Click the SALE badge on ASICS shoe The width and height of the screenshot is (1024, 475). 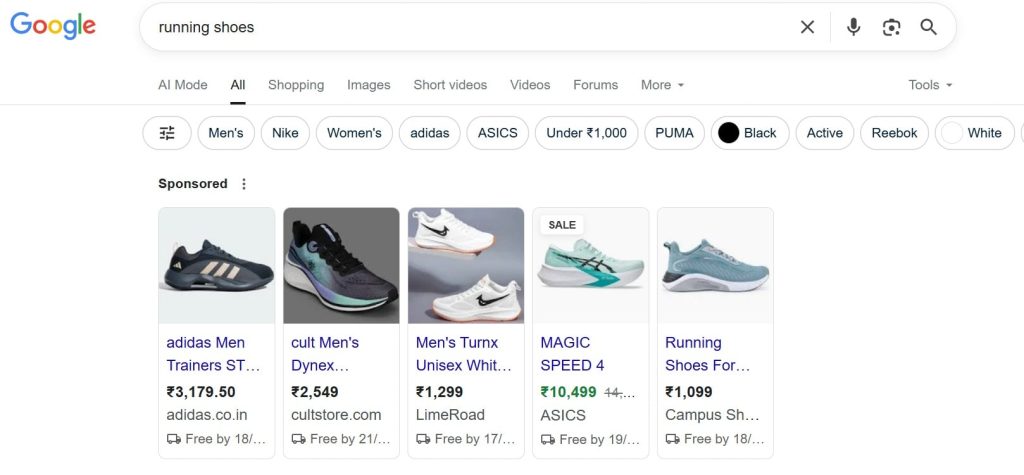562,225
